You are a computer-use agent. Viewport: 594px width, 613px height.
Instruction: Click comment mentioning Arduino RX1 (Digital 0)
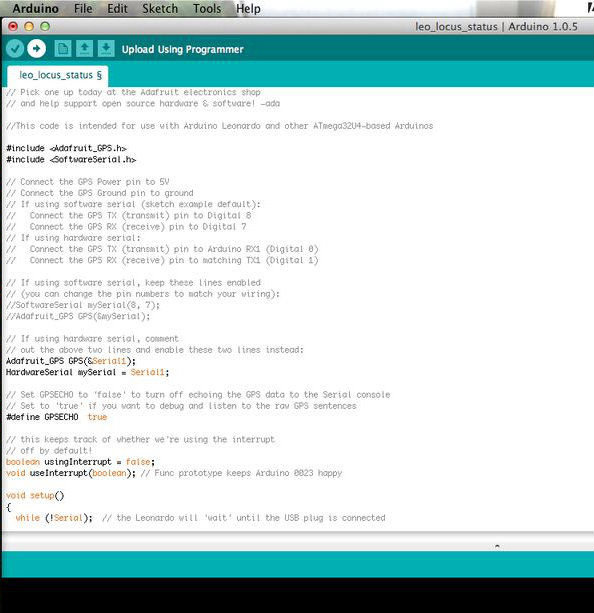coord(162,249)
